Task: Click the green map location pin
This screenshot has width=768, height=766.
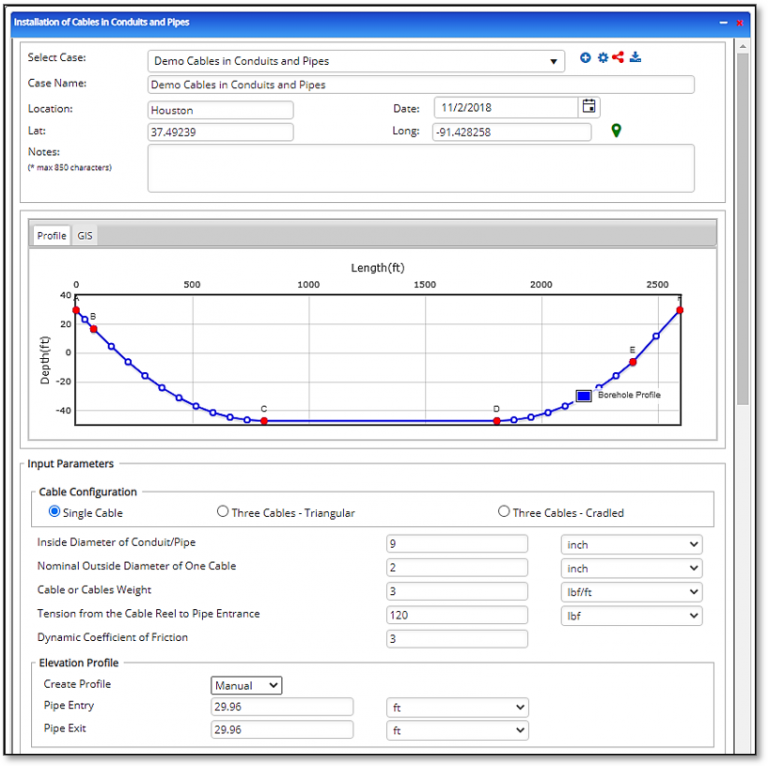Action: point(617,131)
